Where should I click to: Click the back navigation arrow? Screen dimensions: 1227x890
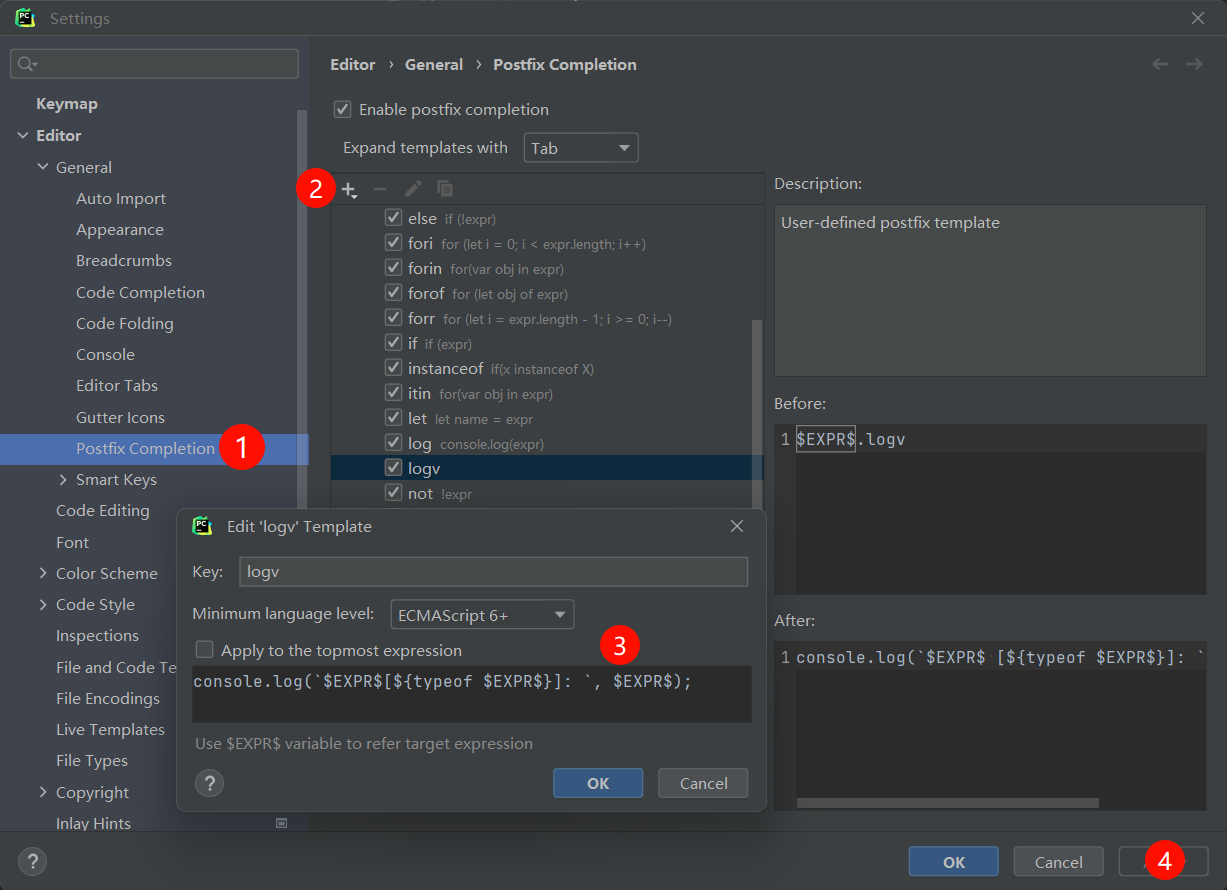pyautogui.click(x=1160, y=64)
